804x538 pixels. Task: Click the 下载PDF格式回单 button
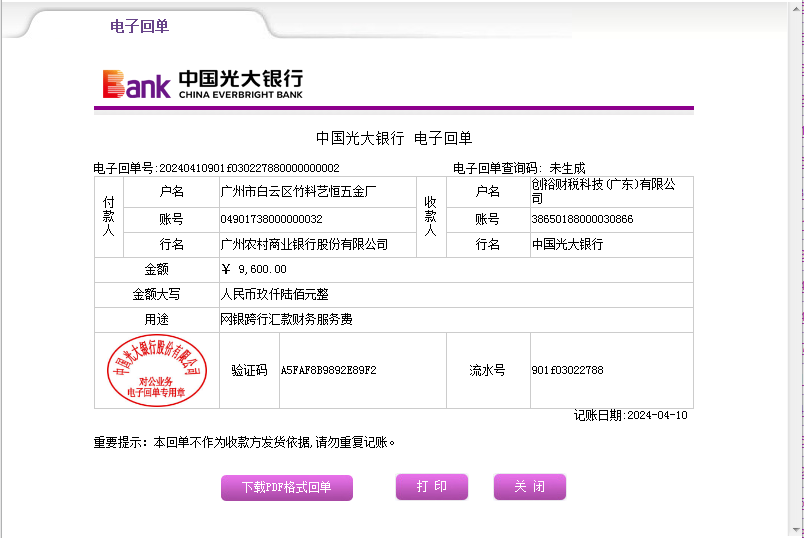287,487
